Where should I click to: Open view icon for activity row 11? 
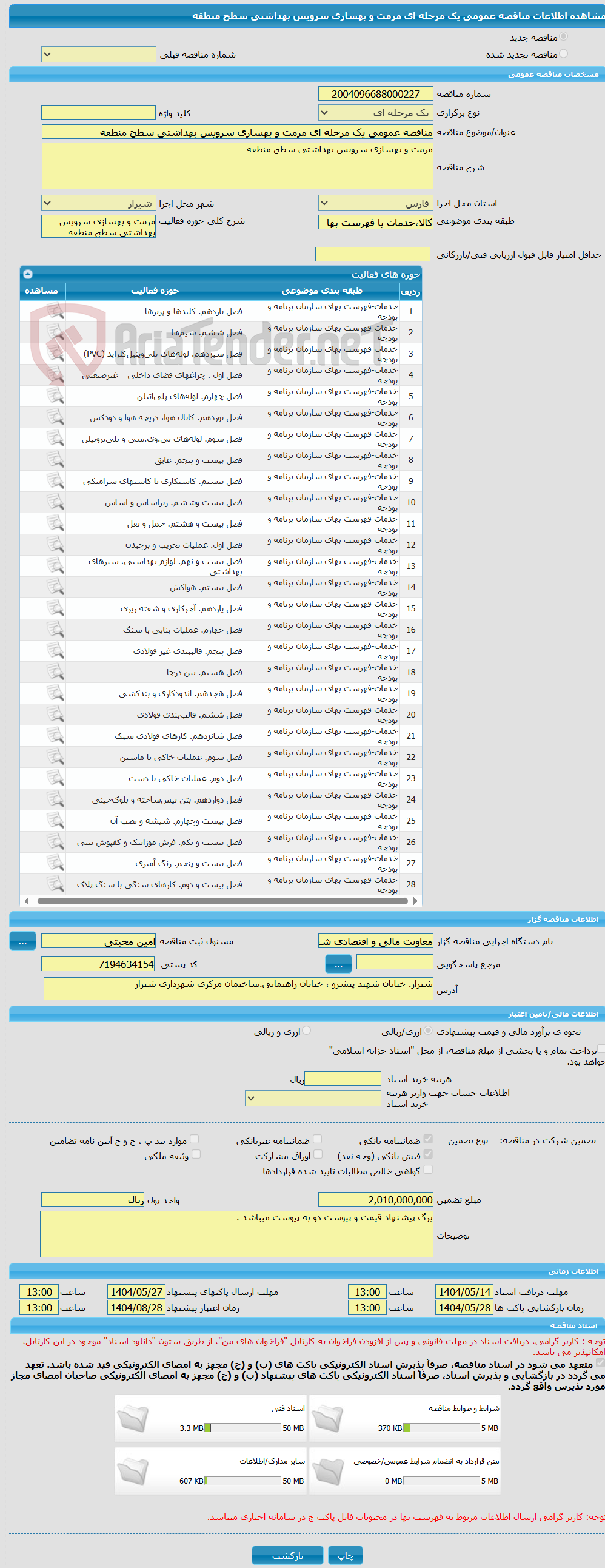[x=55, y=524]
